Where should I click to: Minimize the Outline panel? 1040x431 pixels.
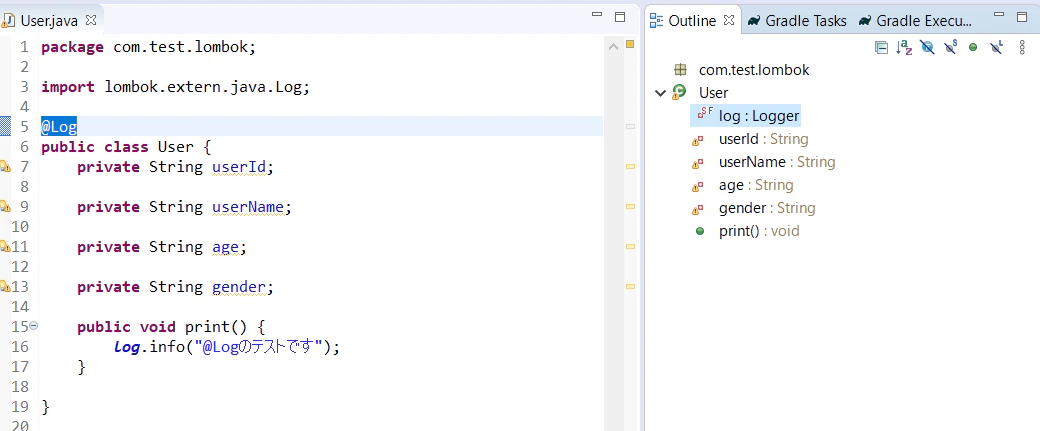tap(999, 15)
